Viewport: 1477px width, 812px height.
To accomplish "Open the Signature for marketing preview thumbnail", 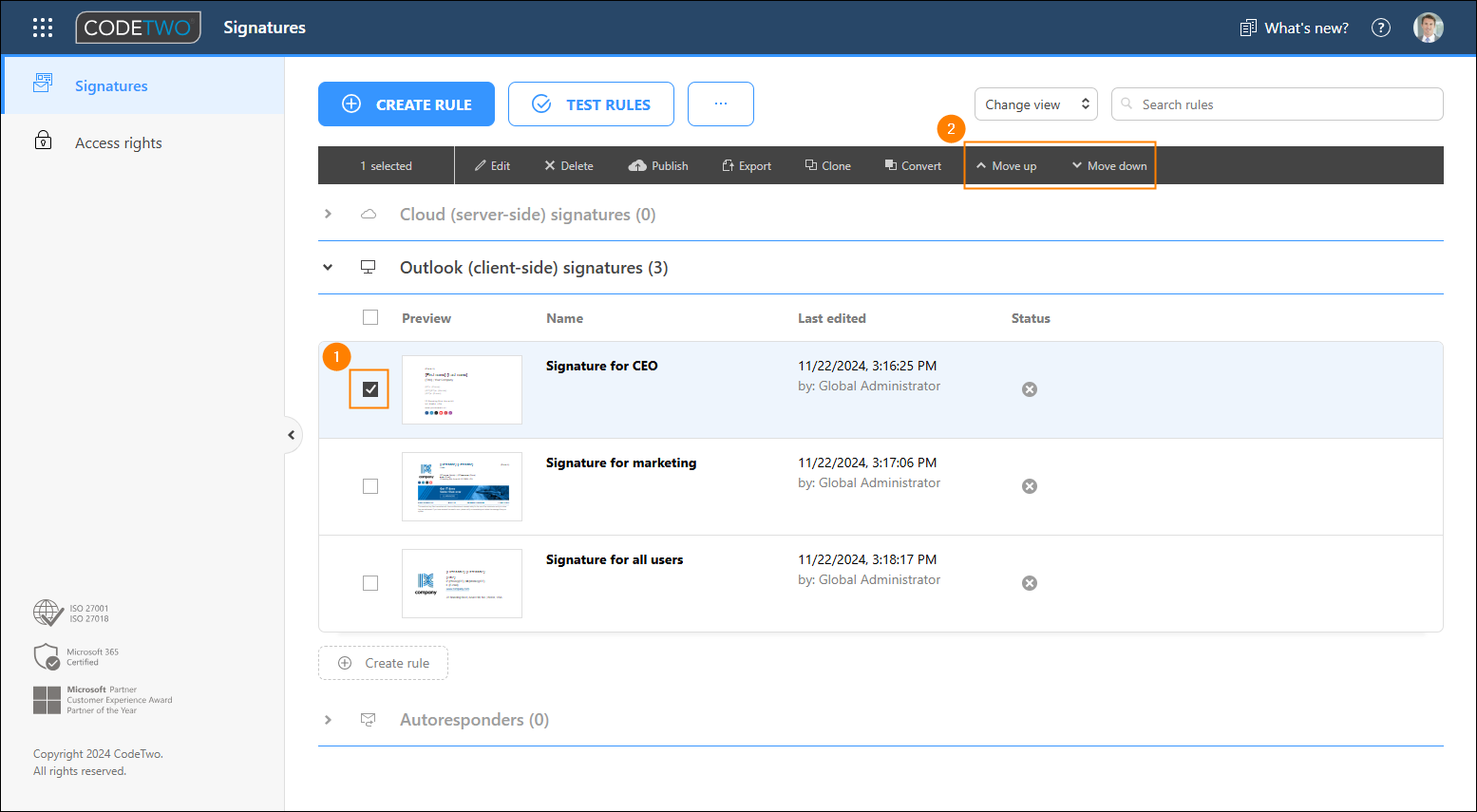I will coord(462,486).
